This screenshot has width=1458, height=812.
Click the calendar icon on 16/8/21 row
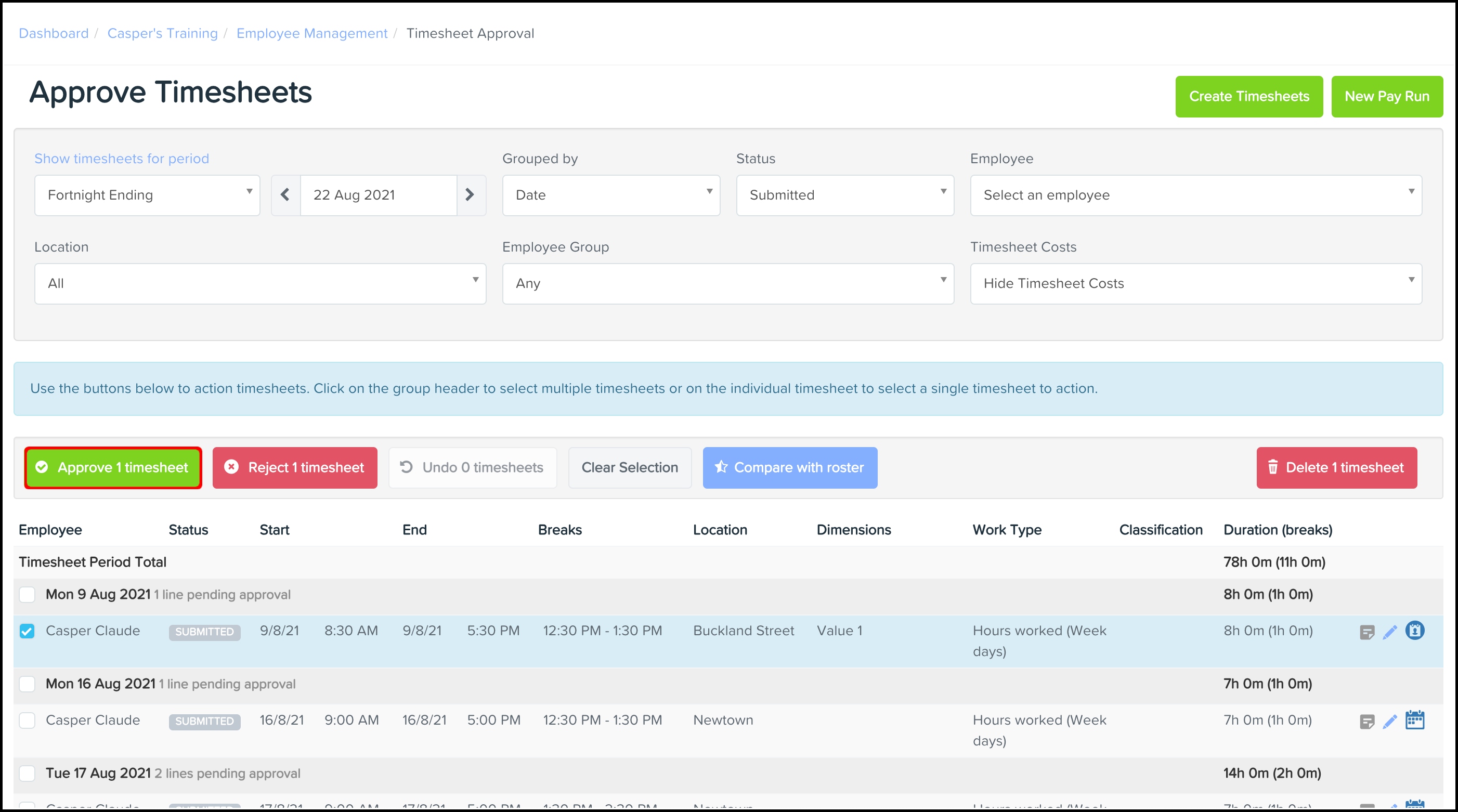(x=1414, y=720)
